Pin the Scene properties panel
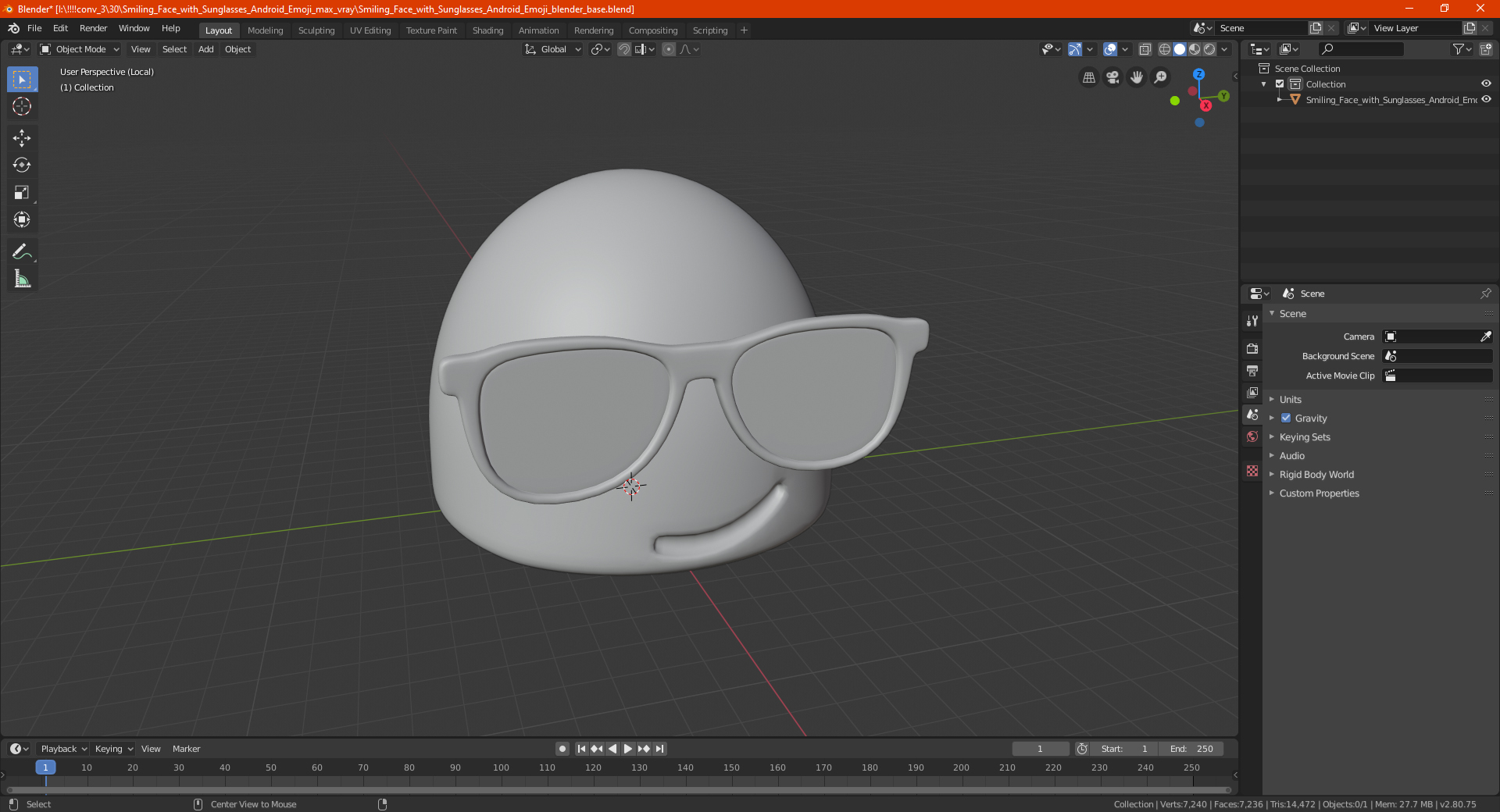The height and width of the screenshot is (812, 1500). pyautogui.click(x=1485, y=294)
